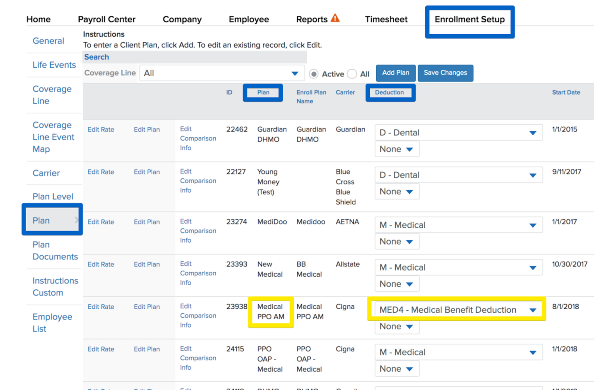Click the Search section heading
594x390 pixels.
click(x=97, y=57)
